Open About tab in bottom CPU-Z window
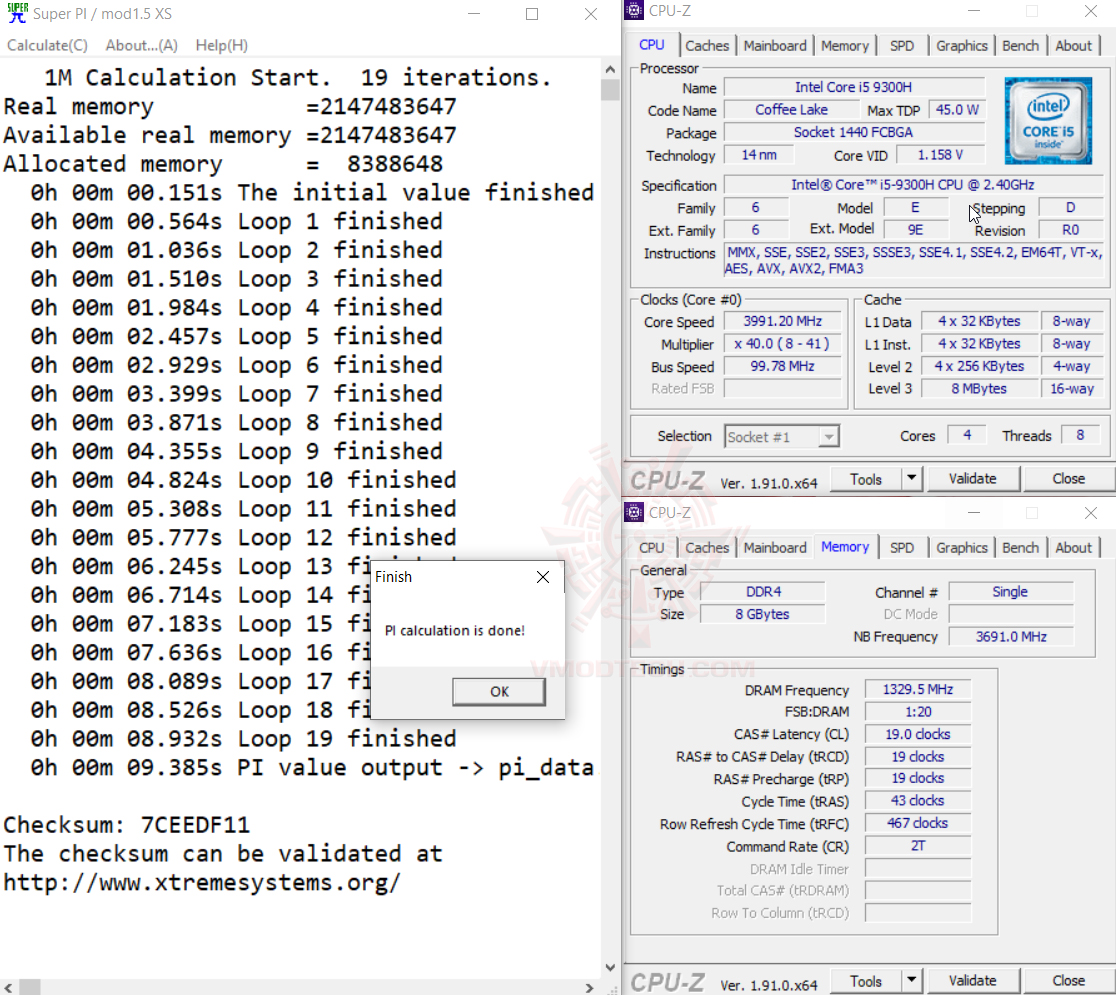This screenshot has width=1116, height=995. point(1073,547)
